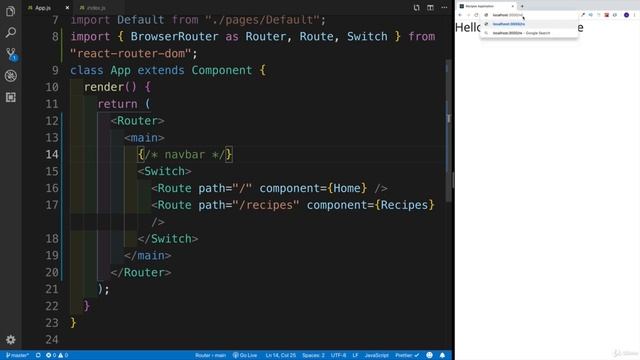Click line number 14 in the gutter
The width and height of the screenshot is (640, 360).
pos(52,154)
